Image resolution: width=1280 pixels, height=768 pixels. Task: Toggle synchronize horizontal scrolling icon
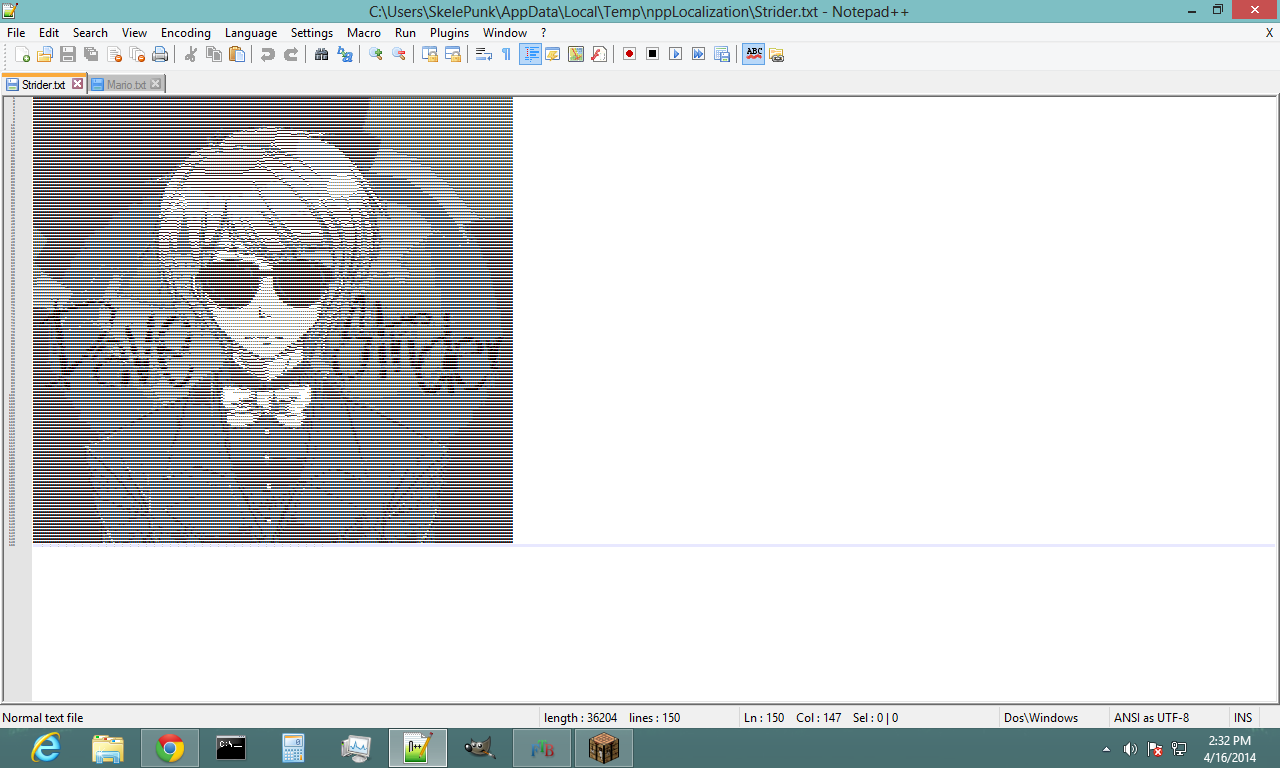(x=452, y=54)
